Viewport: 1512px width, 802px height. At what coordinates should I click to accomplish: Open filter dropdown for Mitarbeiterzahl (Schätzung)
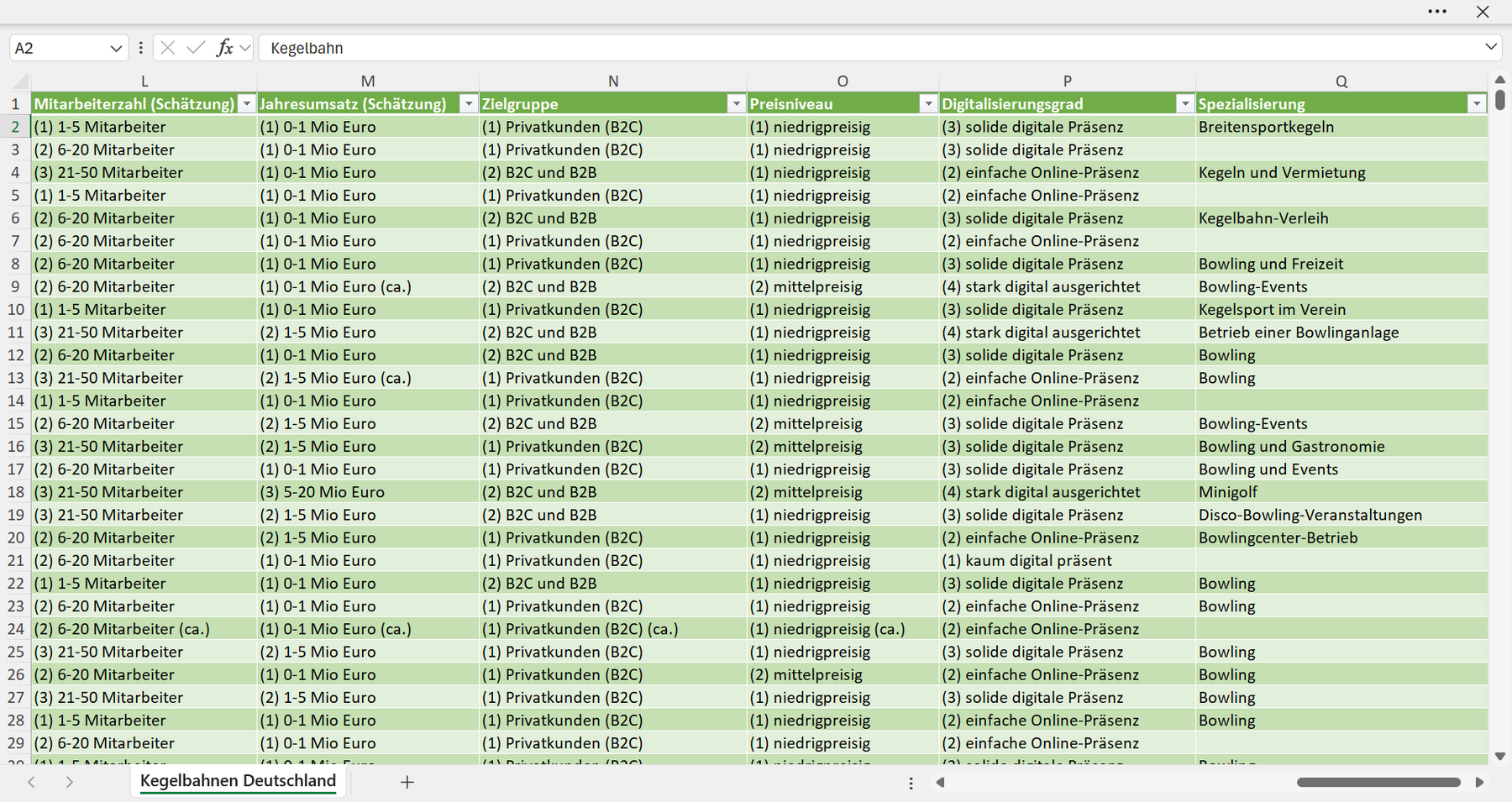click(246, 104)
